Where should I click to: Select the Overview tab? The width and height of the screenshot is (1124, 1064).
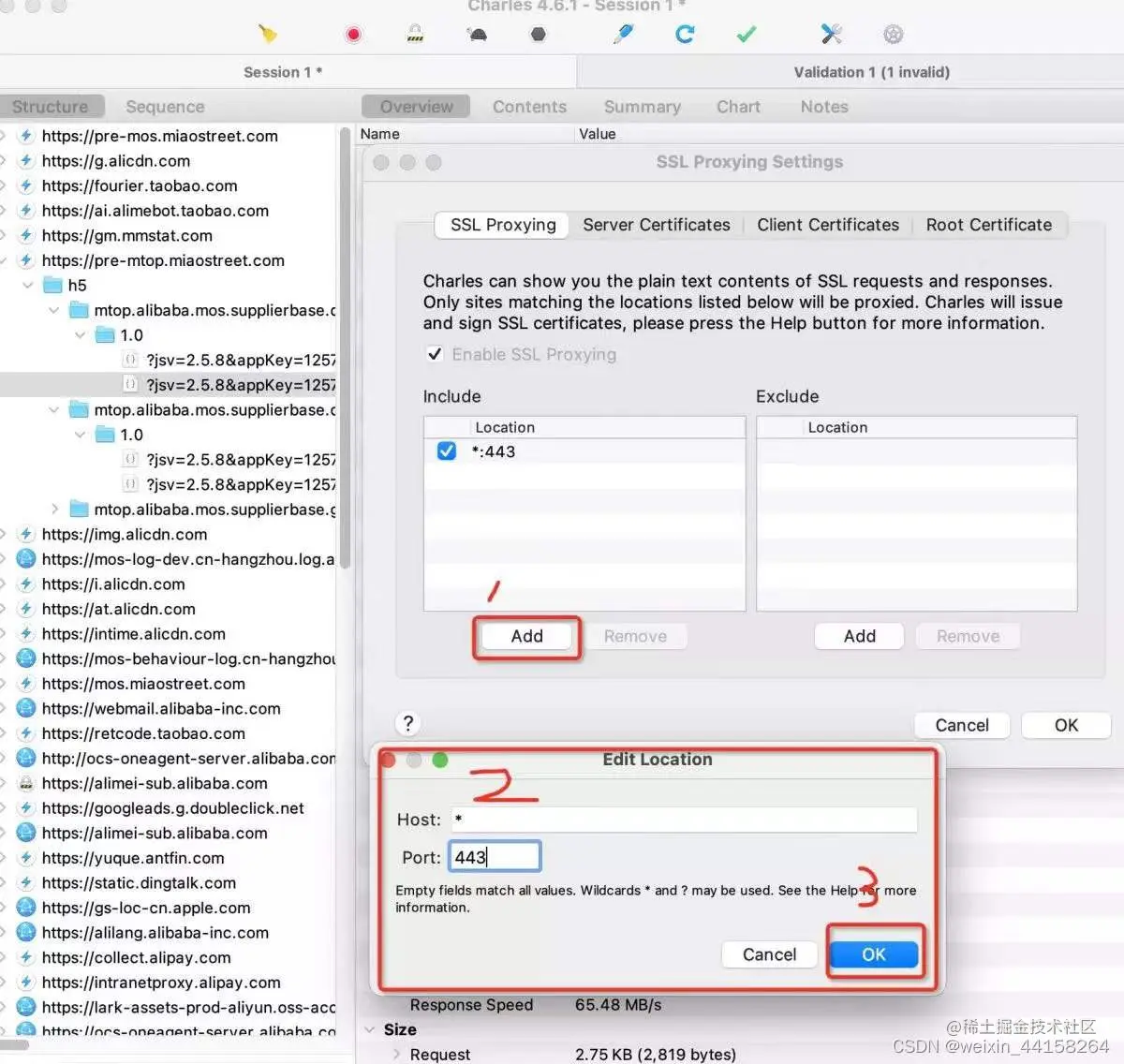417,107
